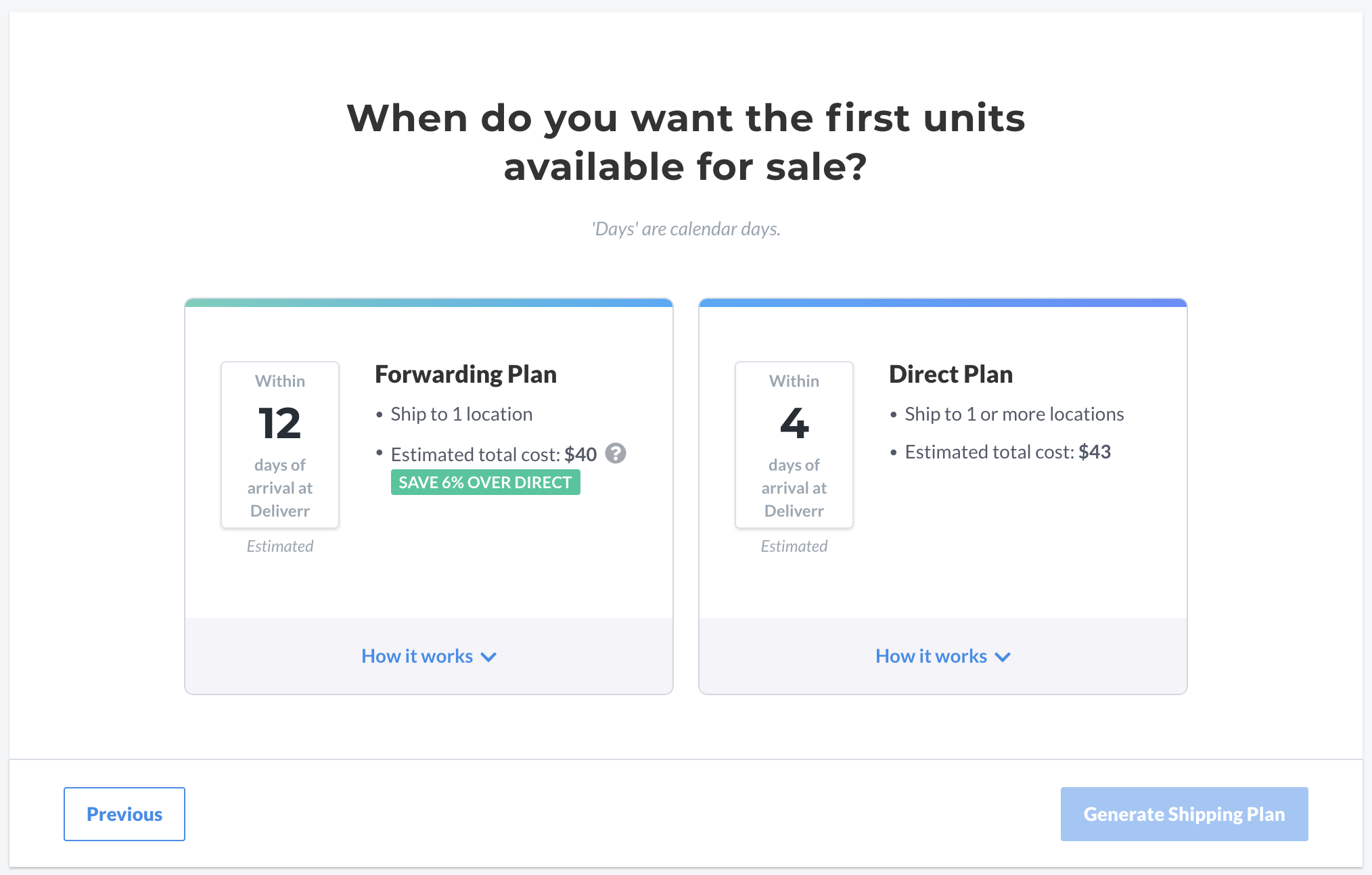This screenshot has width=1372, height=875.
Task: Click the Forwarding Plan gradient top bar
Action: click(429, 303)
